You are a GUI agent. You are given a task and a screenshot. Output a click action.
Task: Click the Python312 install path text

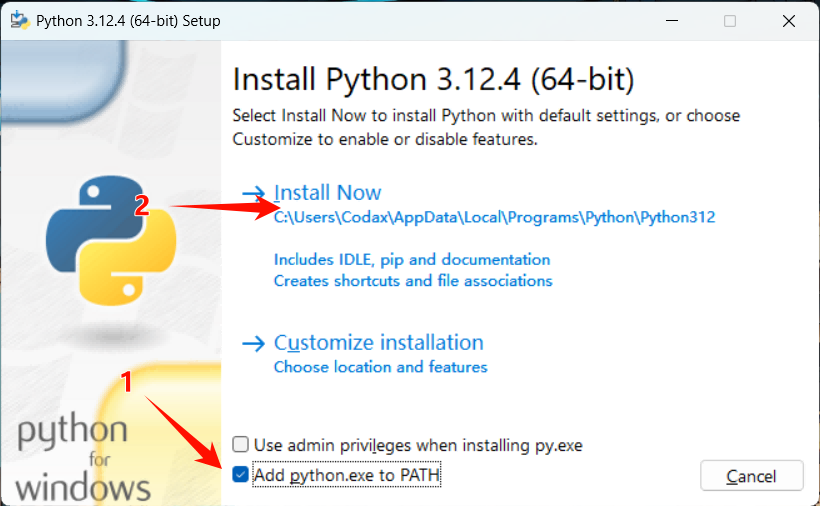tap(494, 217)
